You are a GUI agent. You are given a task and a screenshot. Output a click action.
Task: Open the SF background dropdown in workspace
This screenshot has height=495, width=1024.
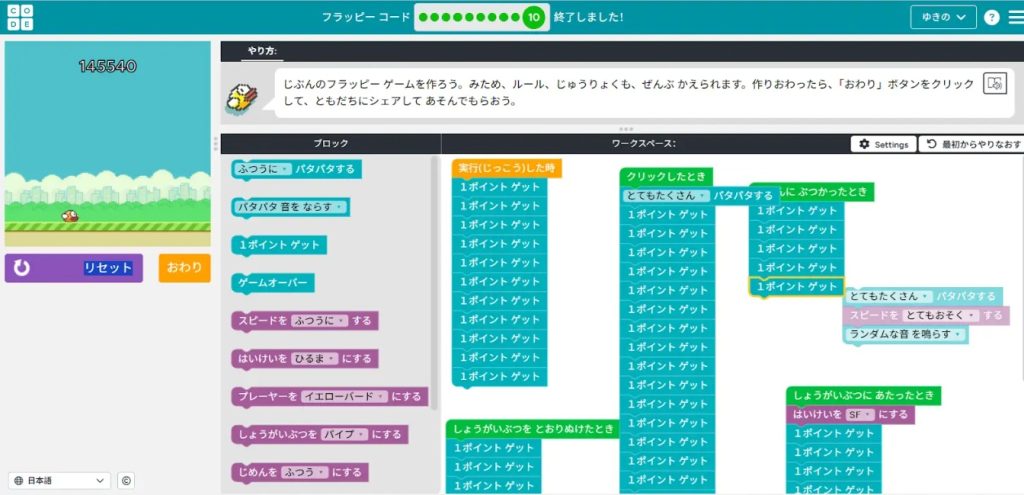point(860,414)
